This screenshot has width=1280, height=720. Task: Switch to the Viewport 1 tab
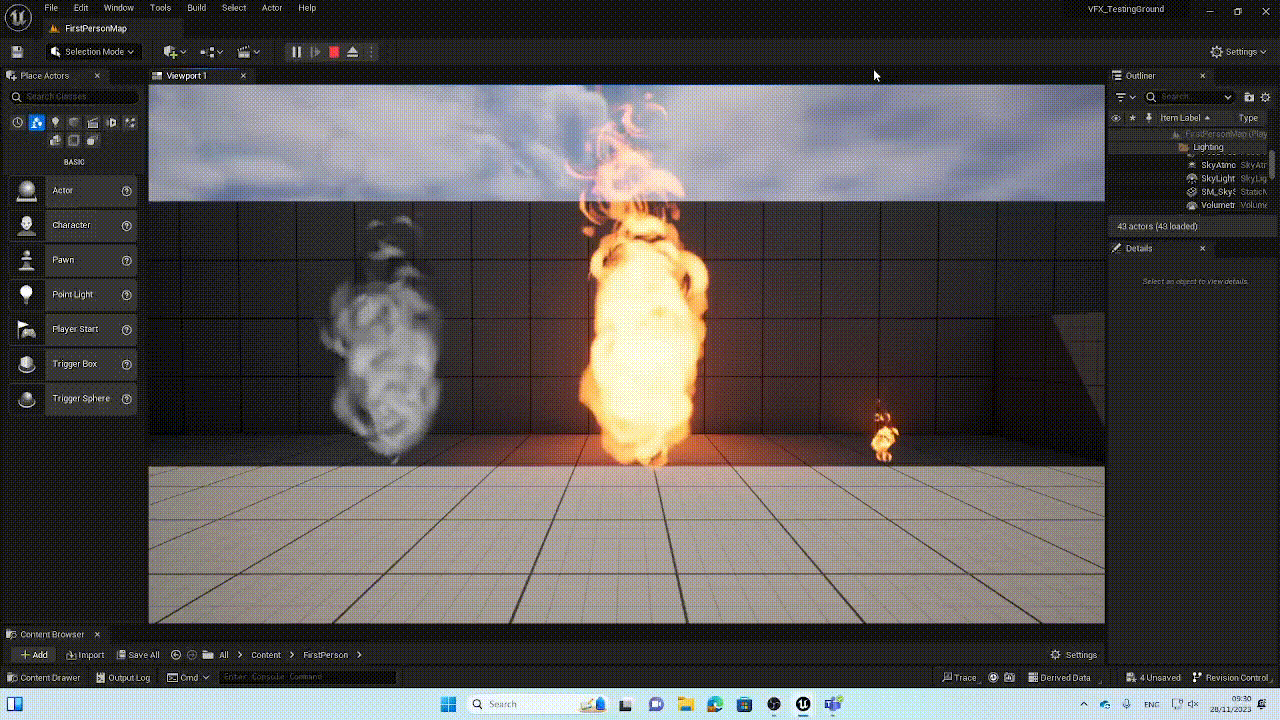[187, 76]
